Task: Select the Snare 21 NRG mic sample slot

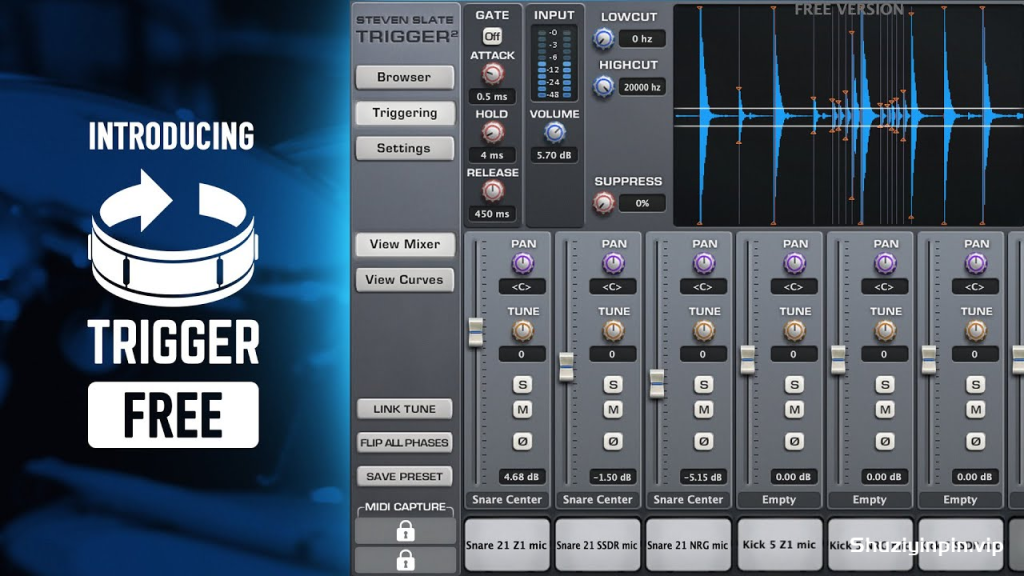Action: tap(688, 545)
